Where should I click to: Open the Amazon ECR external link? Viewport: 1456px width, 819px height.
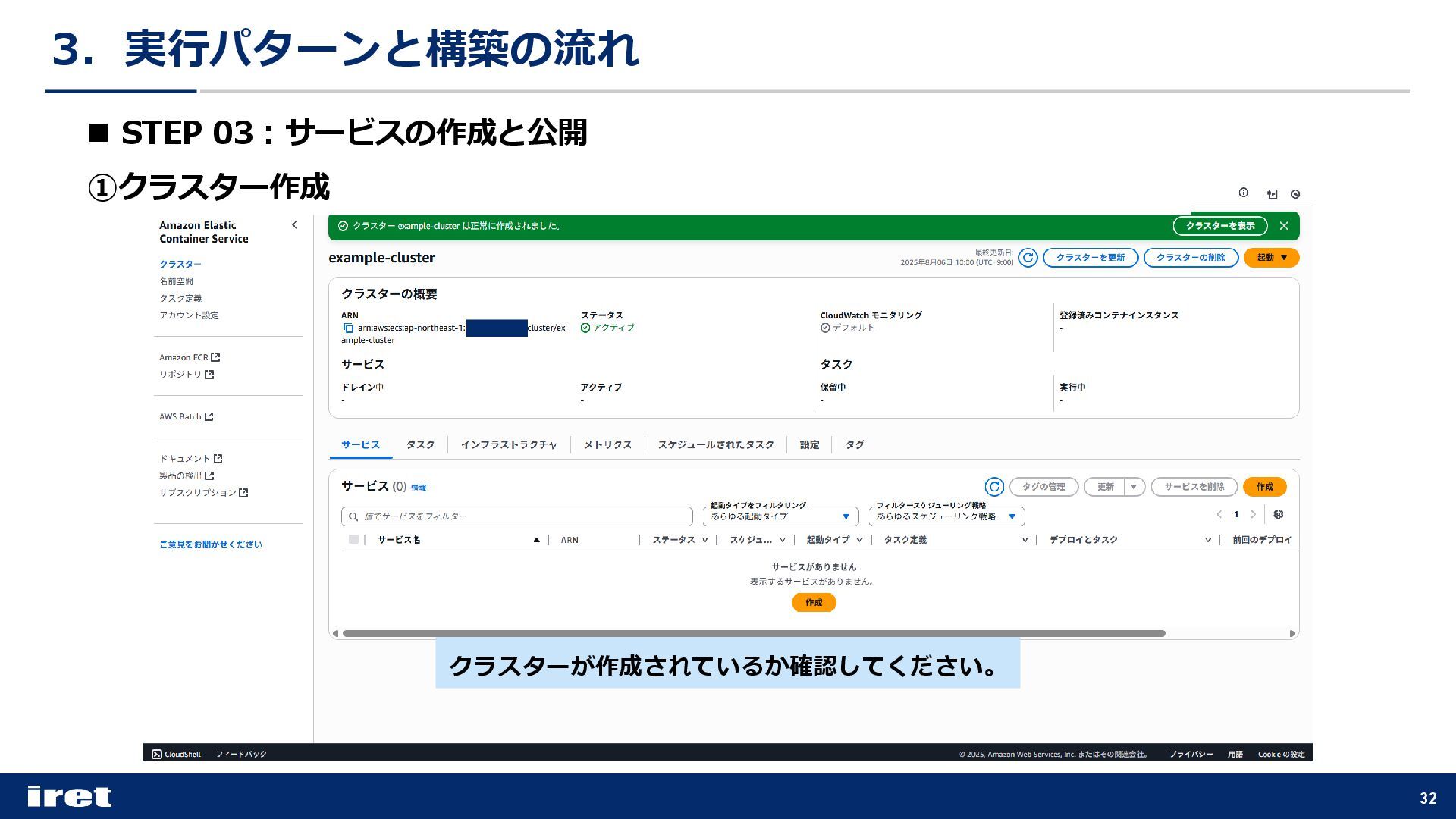pyautogui.click(x=190, y=357)
